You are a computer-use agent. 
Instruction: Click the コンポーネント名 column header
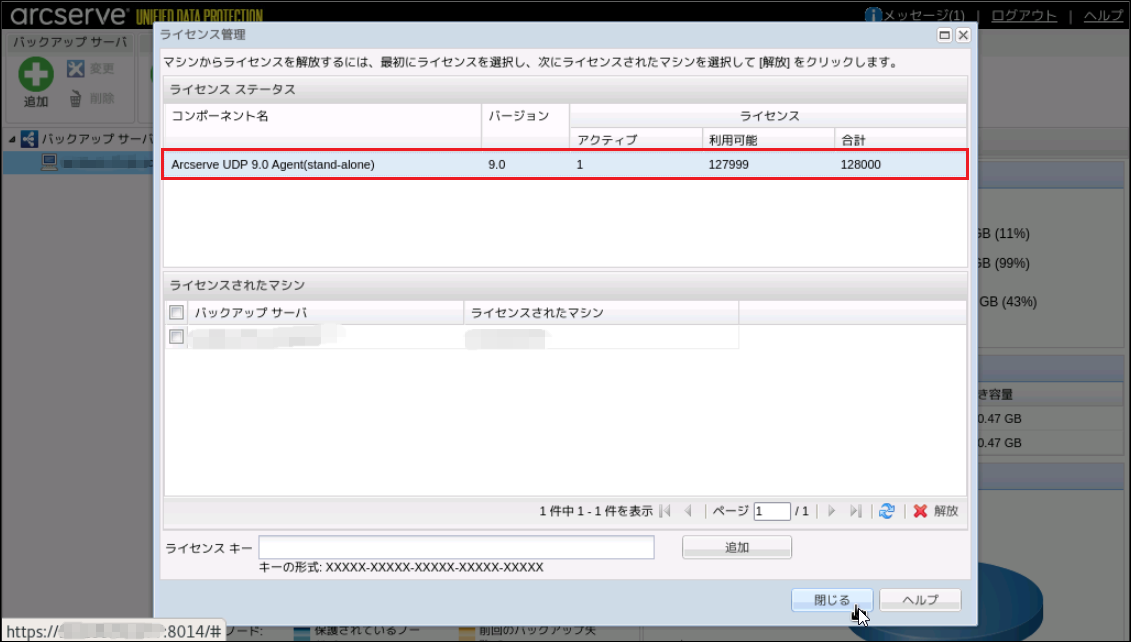point(322,126)
